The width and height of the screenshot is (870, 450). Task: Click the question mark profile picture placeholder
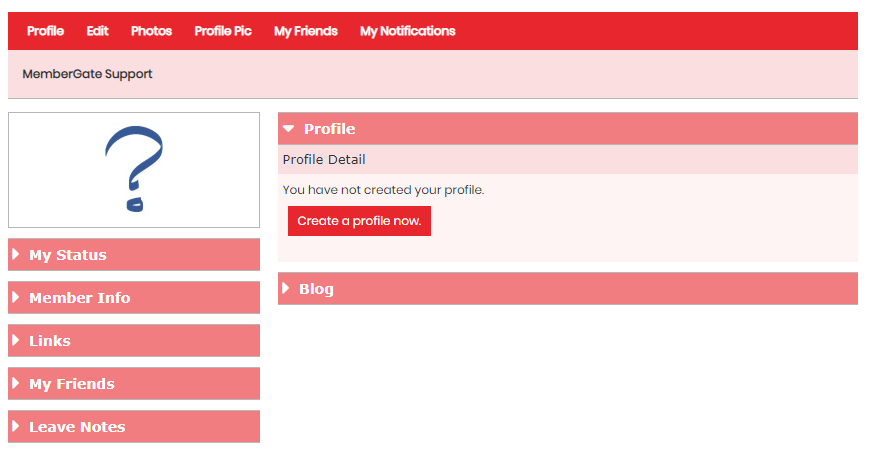tap(134, 170)
